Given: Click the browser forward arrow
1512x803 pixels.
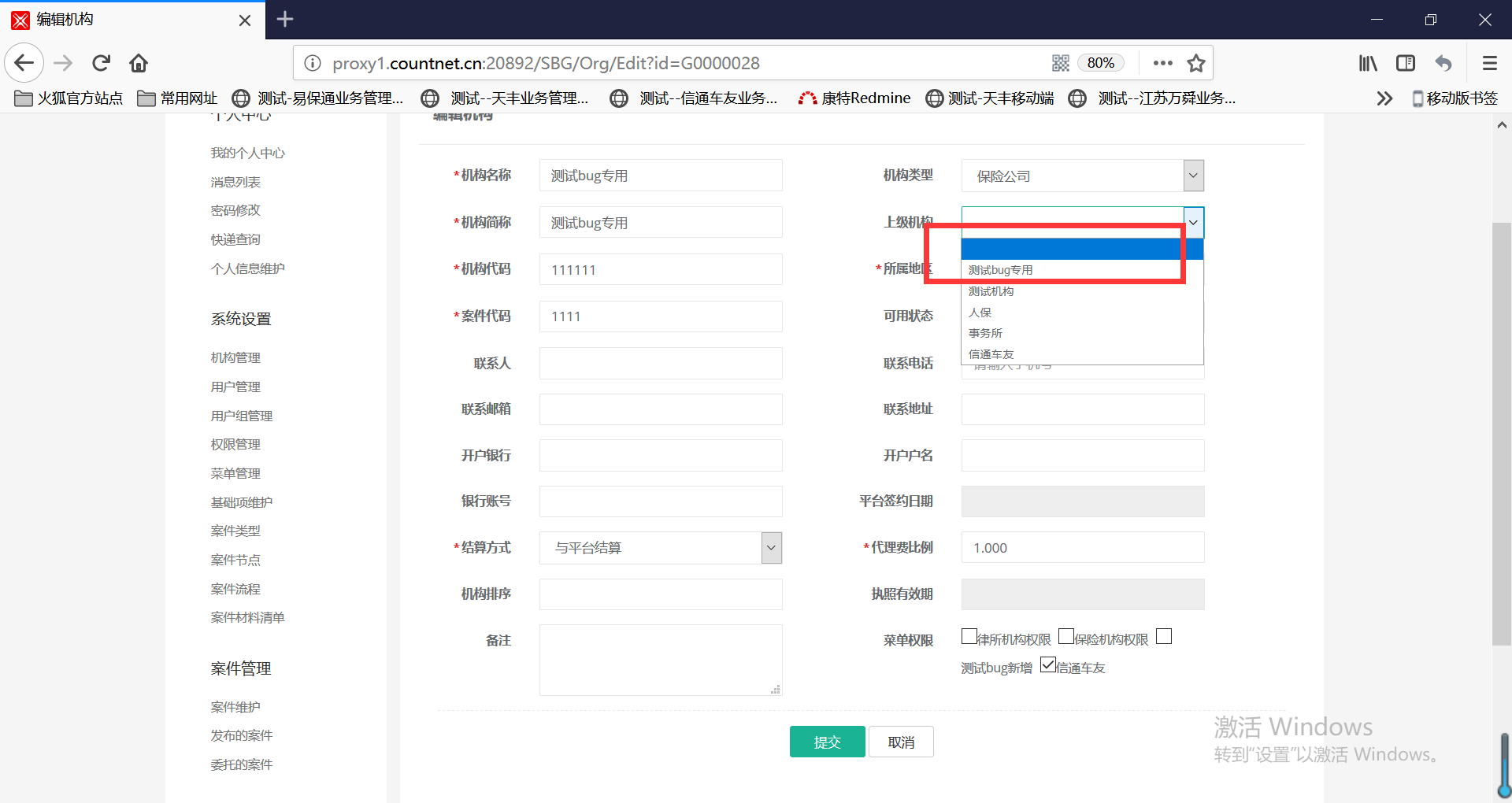Looking at the screenshot, I should pyautogui.click(x=63, y=63).
